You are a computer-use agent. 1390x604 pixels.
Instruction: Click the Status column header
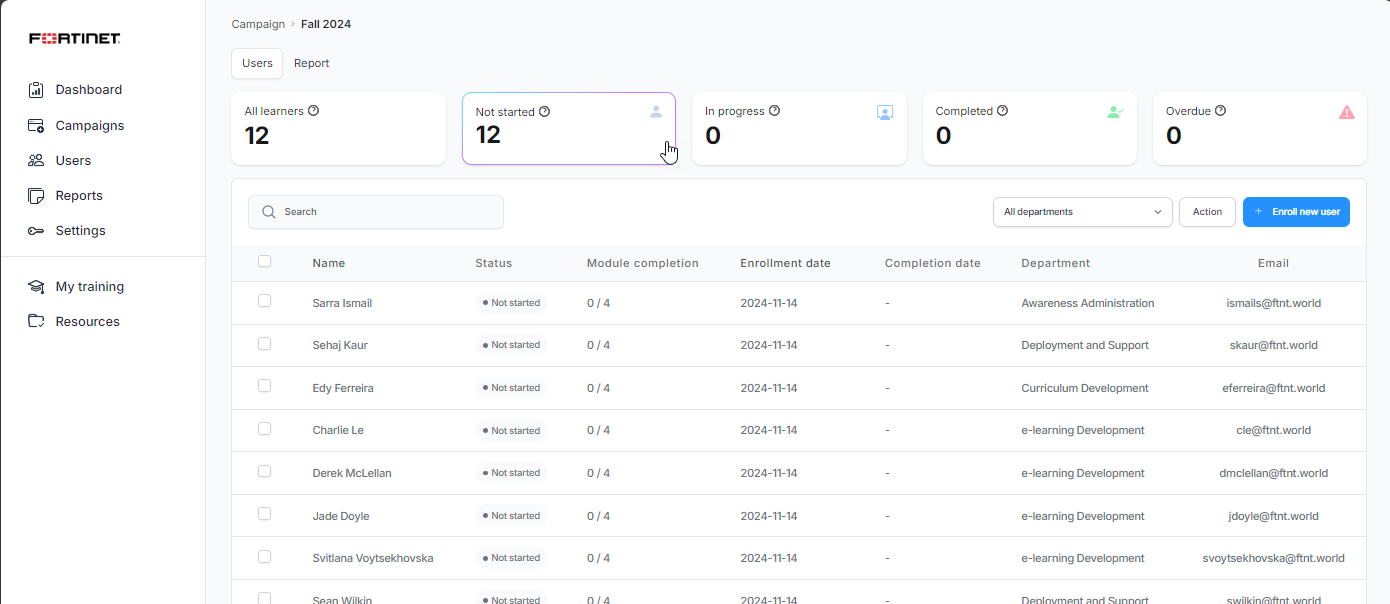coord(493,263)
